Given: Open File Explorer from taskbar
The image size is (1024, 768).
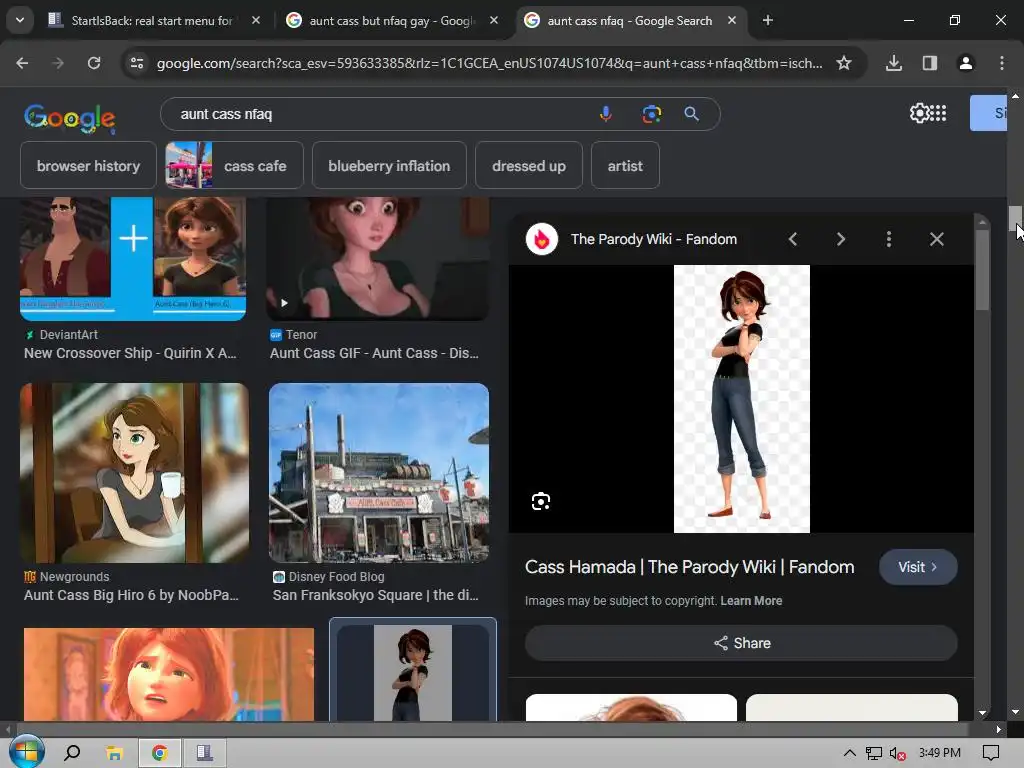Looking at the screenshot, I should [x=114, y=753].
